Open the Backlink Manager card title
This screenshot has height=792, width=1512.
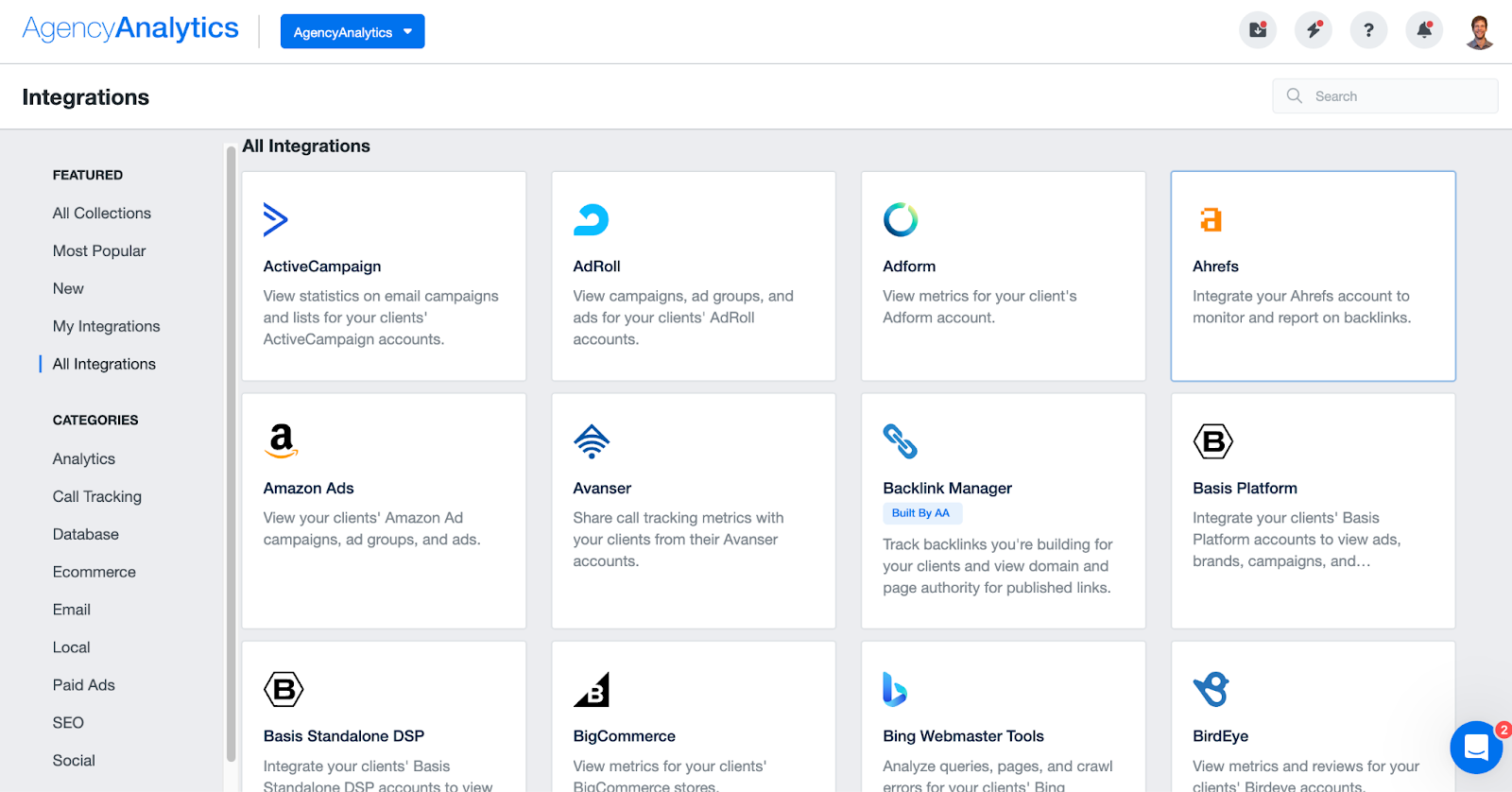pos(947,489)
